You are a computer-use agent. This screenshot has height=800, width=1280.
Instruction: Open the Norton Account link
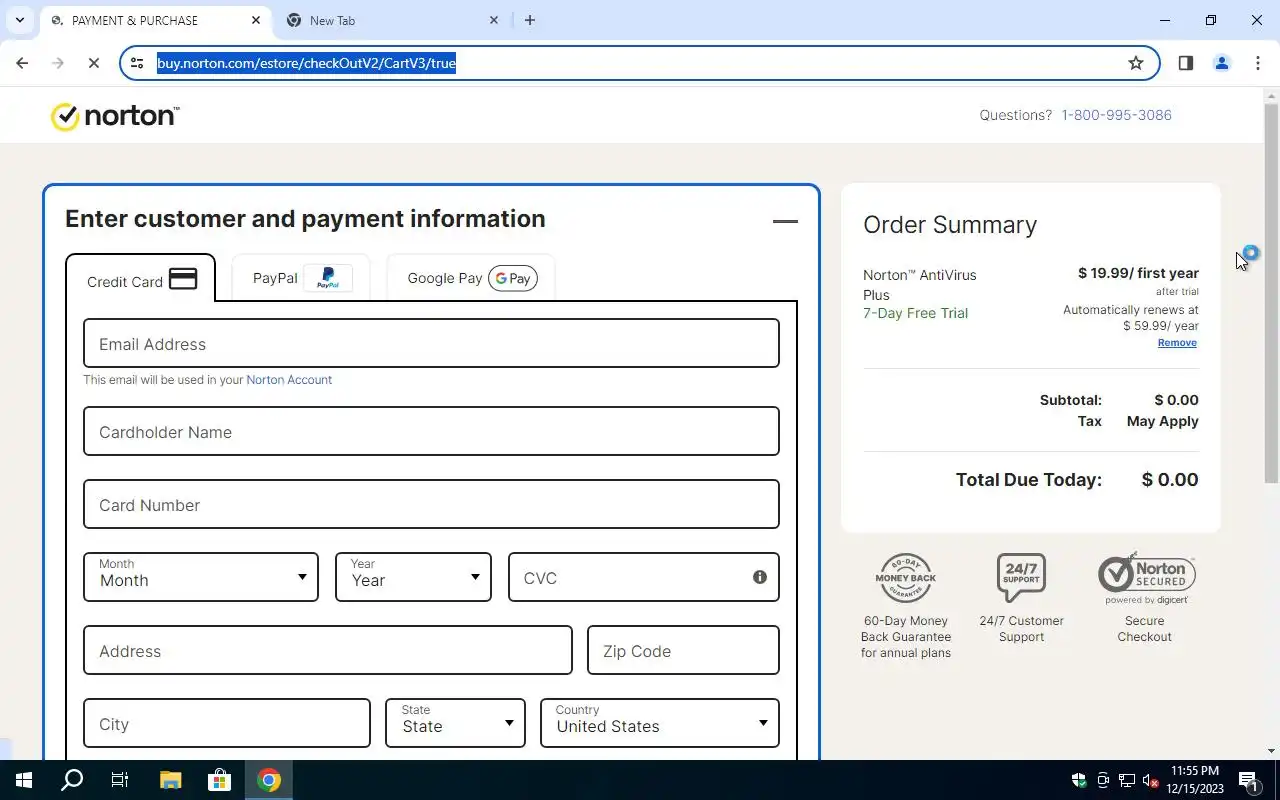point(289,380)
